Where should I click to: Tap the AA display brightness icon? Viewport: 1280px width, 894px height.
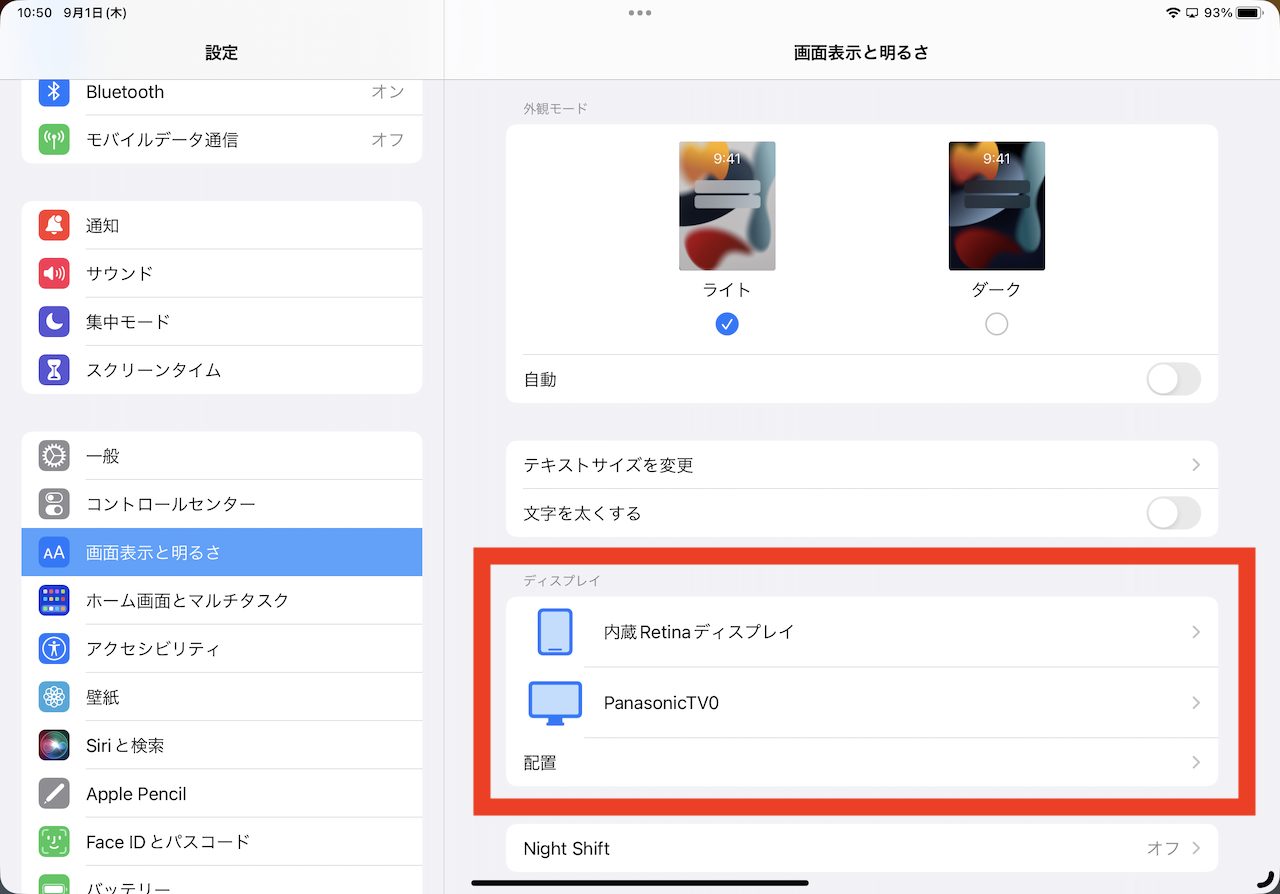[x=54, y=552]
